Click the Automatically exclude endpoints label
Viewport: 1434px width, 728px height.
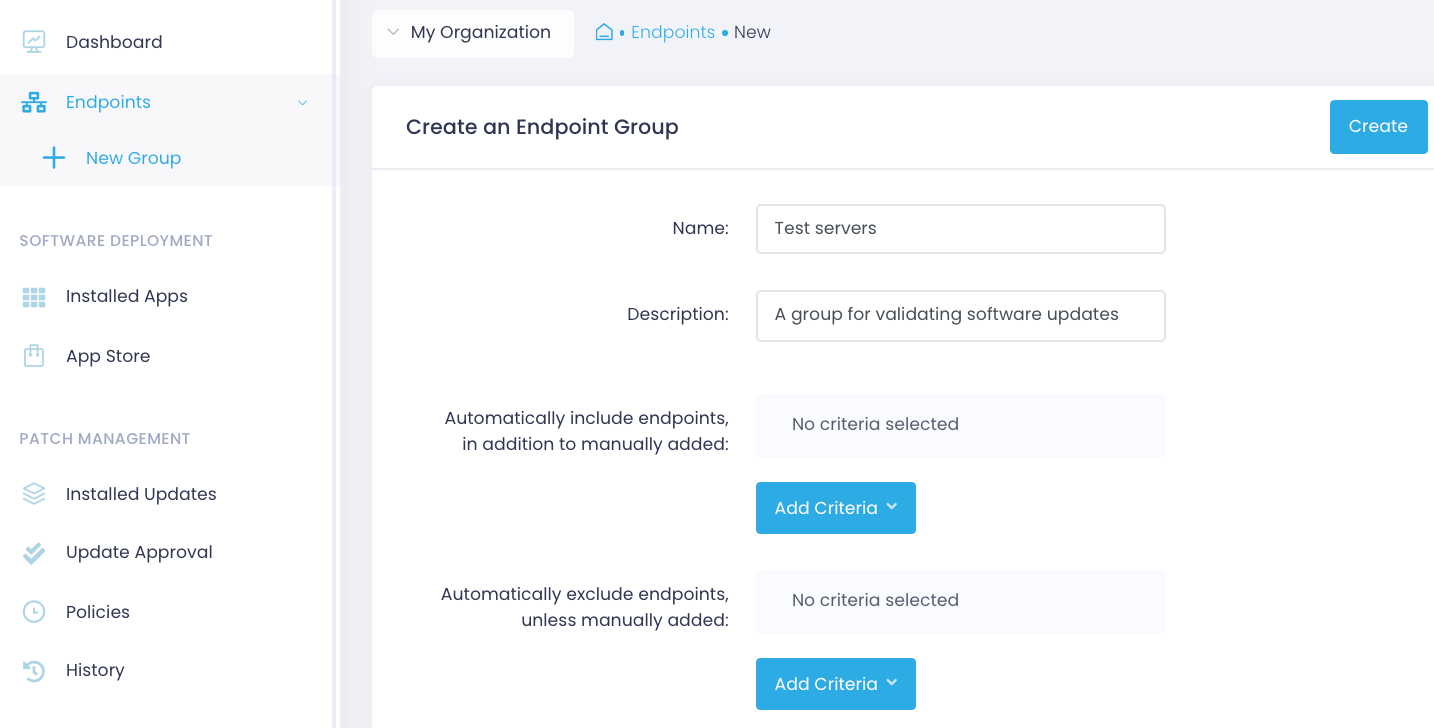click(585, 607)
